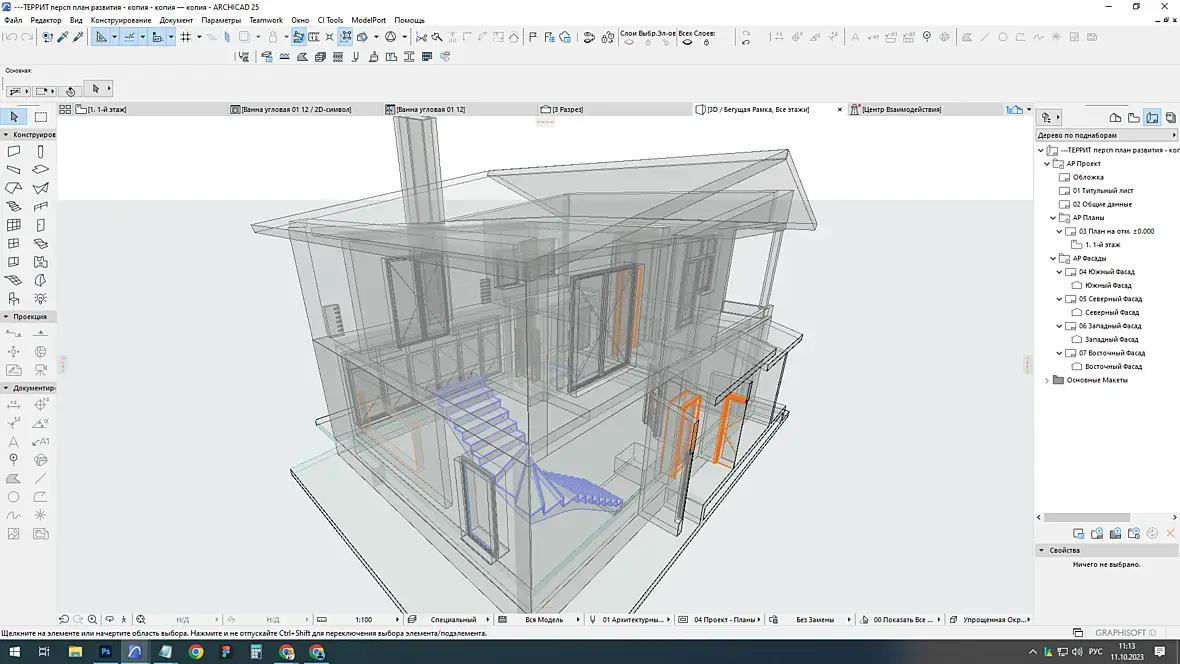Choose the Column tool in toolbox

41,152
